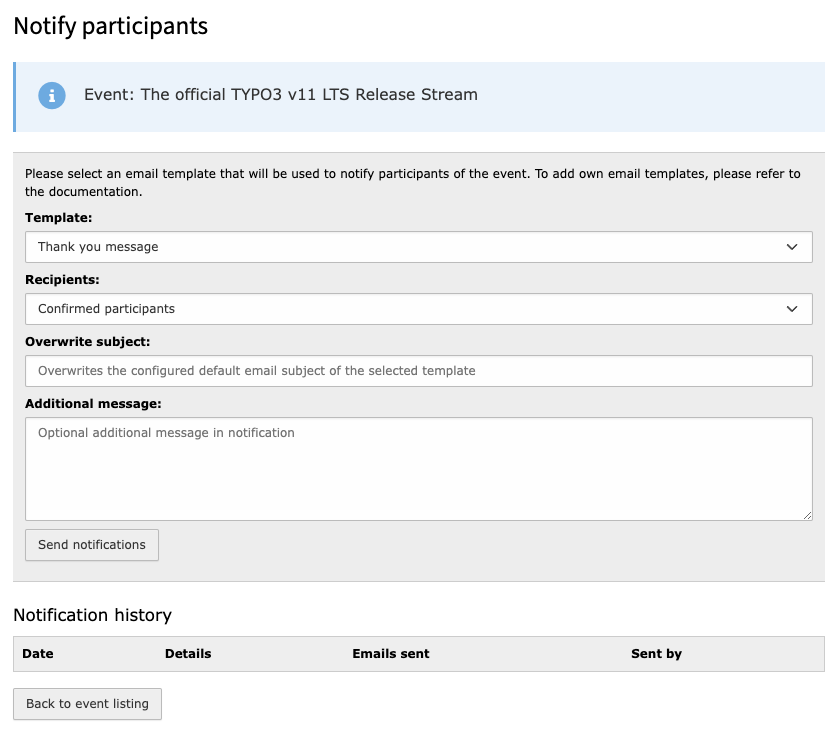Go Back to event listing
The width and height of the screenshot is (836, 736).
(87, 704)
